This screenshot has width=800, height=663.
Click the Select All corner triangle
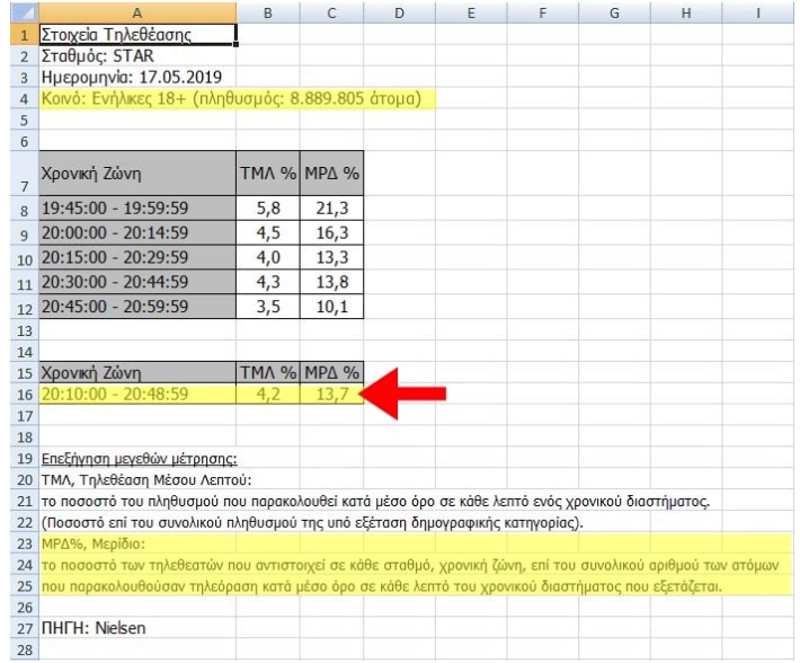click(x=24, y=13)
